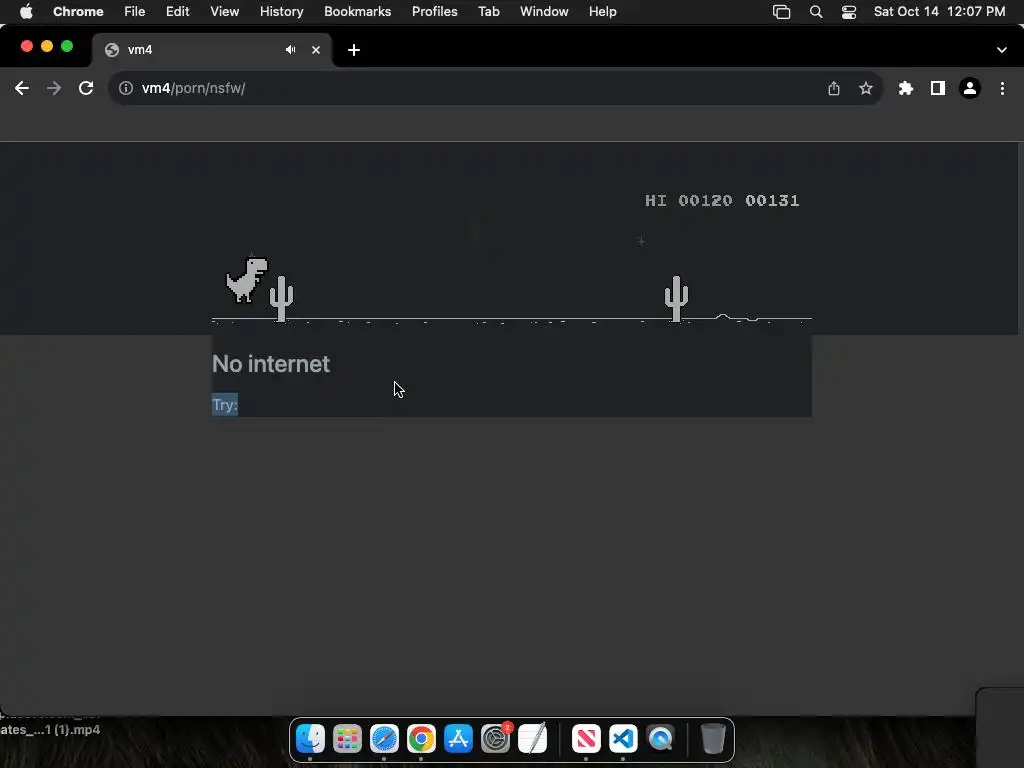Open a new tab
The image size is (1024, 768).
click(x=354, y=50)
